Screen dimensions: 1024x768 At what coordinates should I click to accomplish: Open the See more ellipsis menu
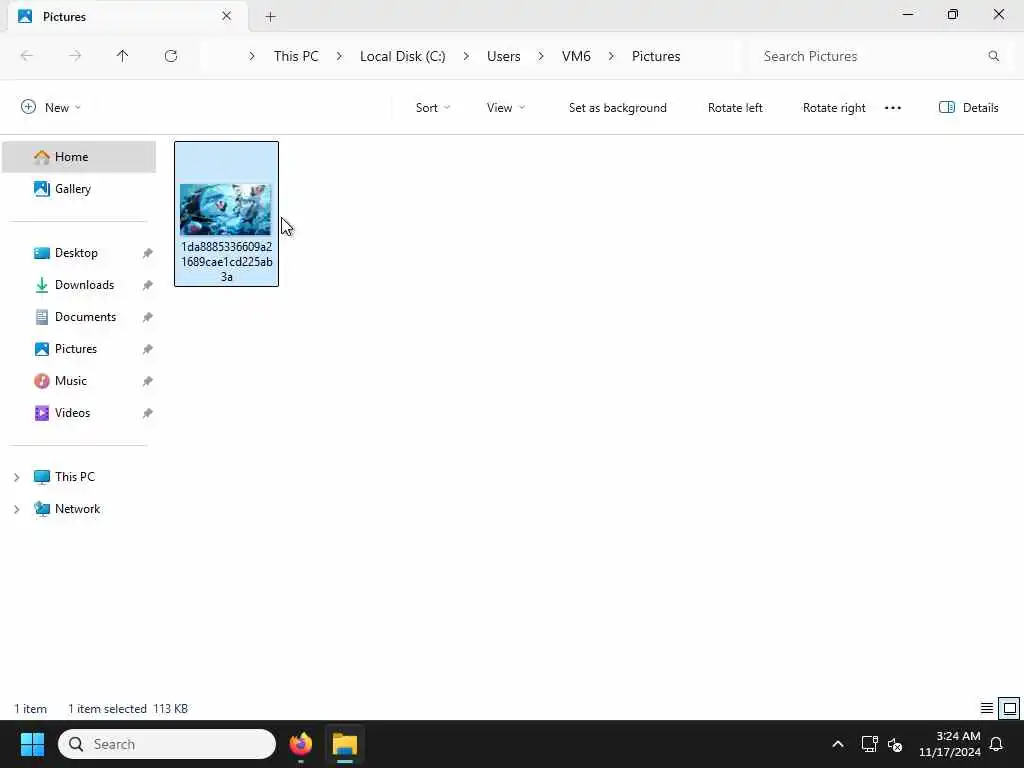893,108
